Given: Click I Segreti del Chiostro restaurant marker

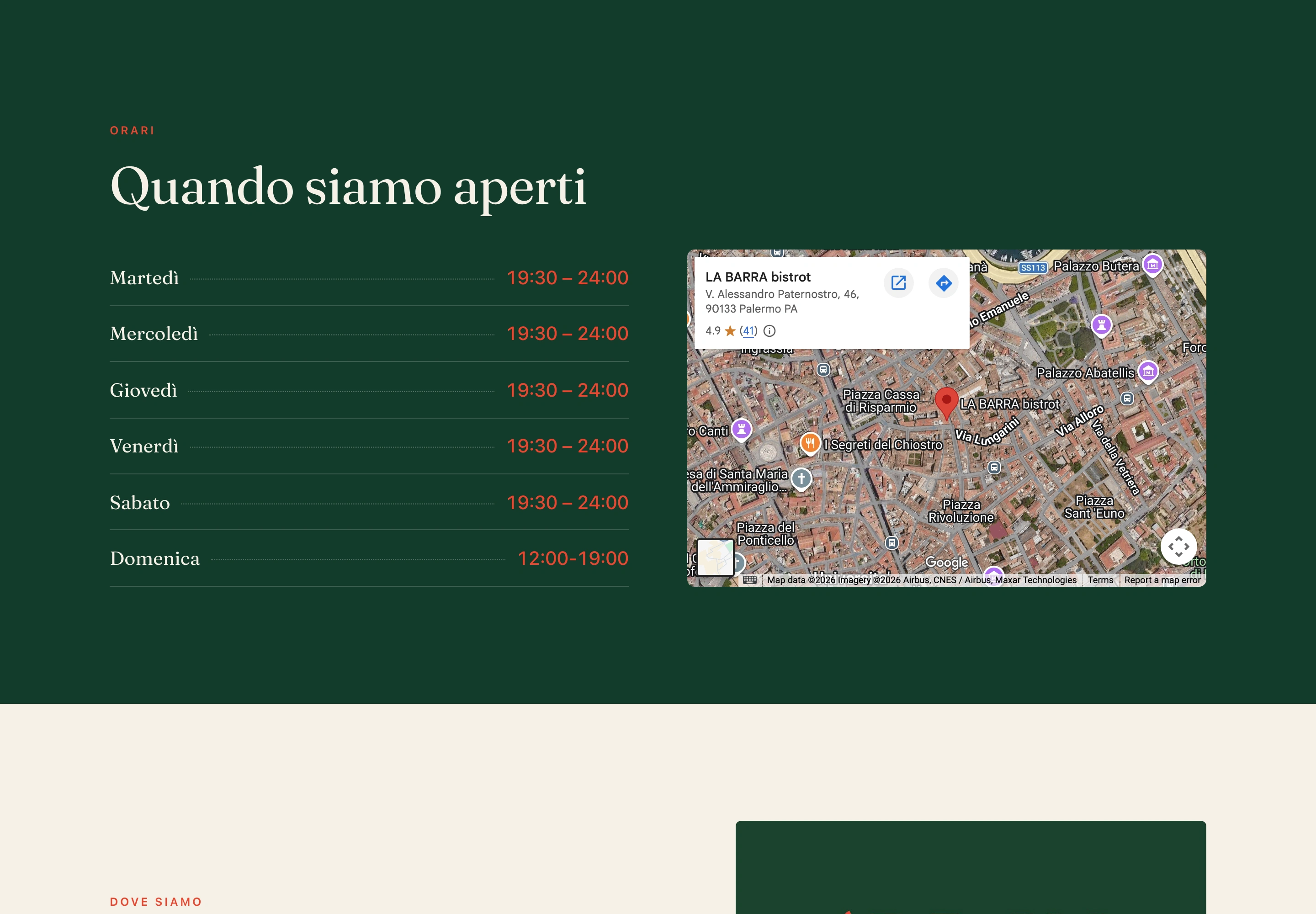Looking at the screenshot, I should pyautogui.click(x=810, y=443).
